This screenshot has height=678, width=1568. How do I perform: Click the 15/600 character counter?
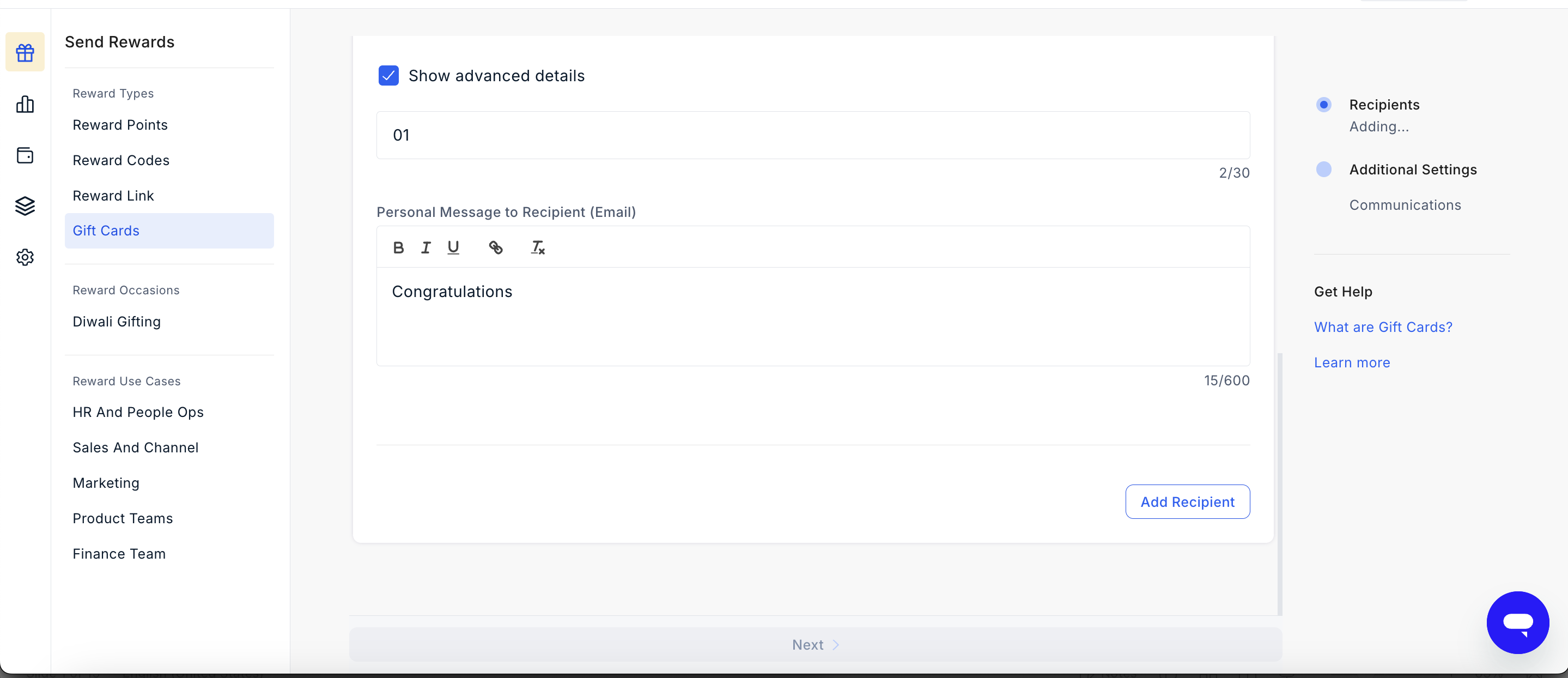click(1226, 381)
